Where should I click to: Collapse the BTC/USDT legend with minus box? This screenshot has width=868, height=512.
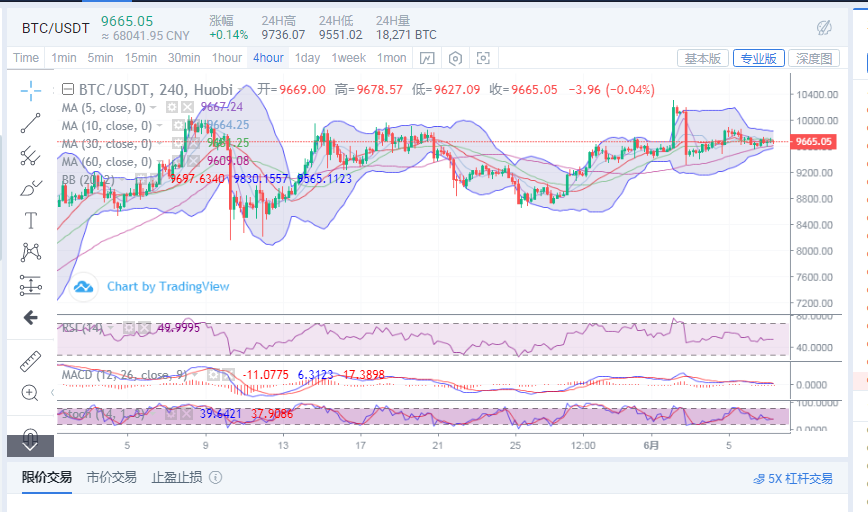(x=66, y=89)
